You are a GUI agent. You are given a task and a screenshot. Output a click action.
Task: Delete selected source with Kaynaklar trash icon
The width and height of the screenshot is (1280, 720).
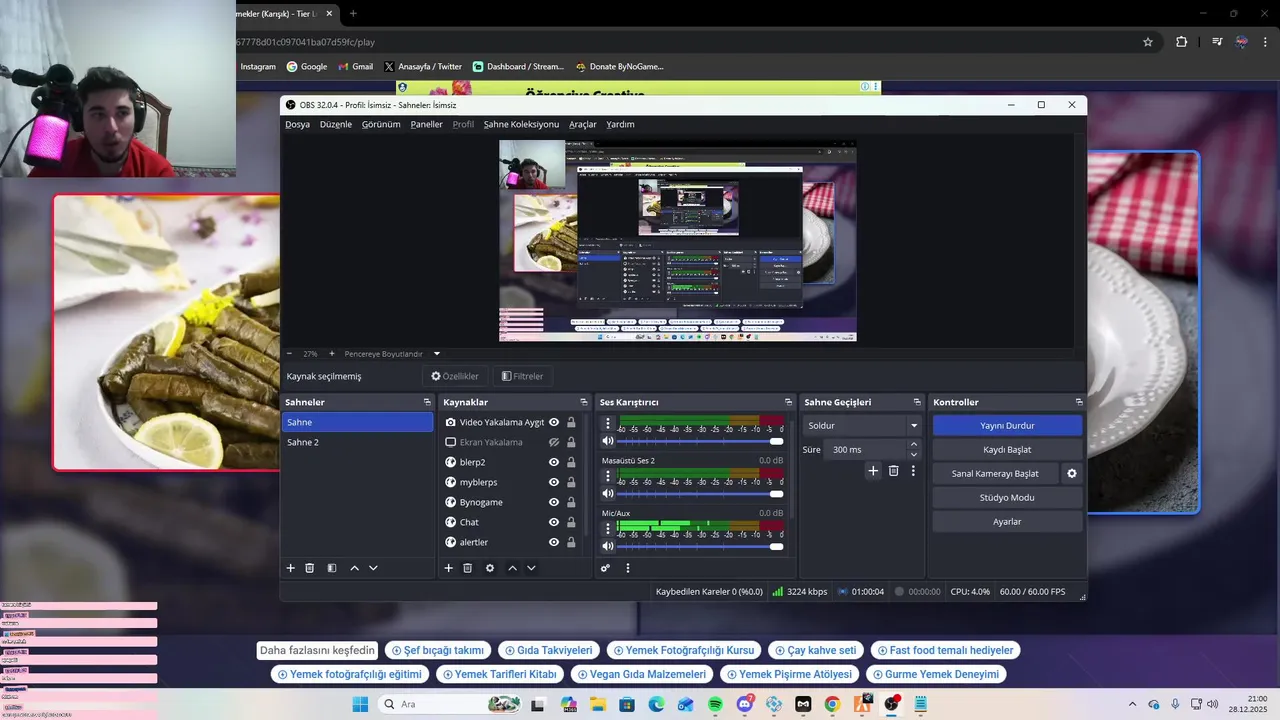click(x=467, y=568)
